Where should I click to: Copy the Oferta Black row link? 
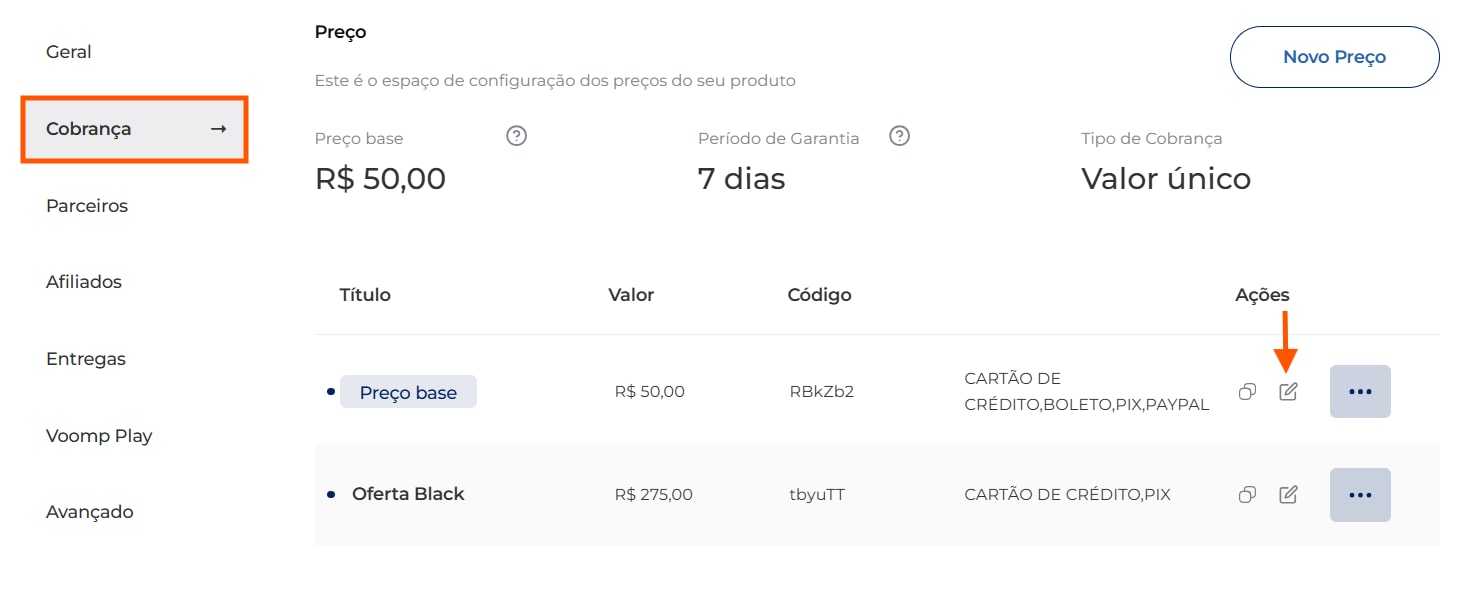1247,494
